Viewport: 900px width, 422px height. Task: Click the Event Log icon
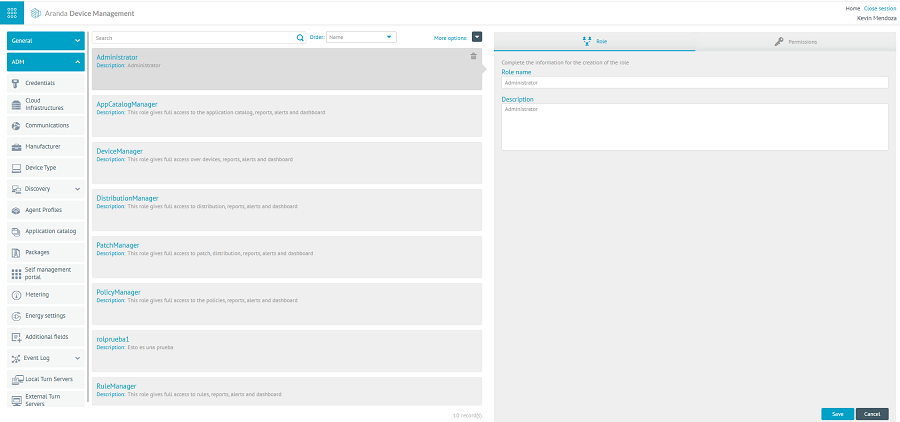coord(16,358)
